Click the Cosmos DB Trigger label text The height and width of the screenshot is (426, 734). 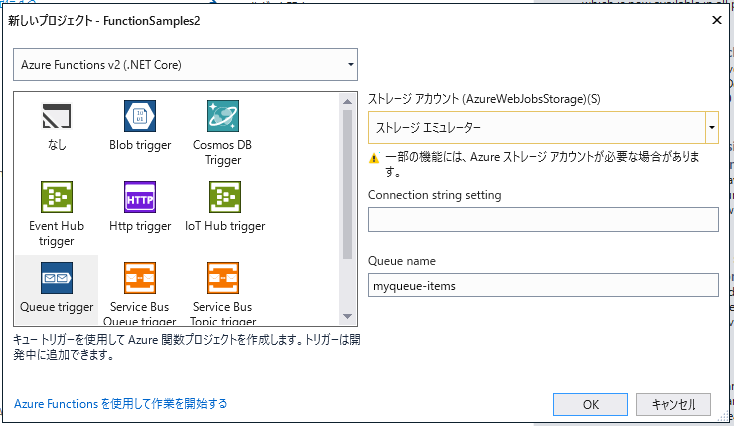click(x=223, y=152)
